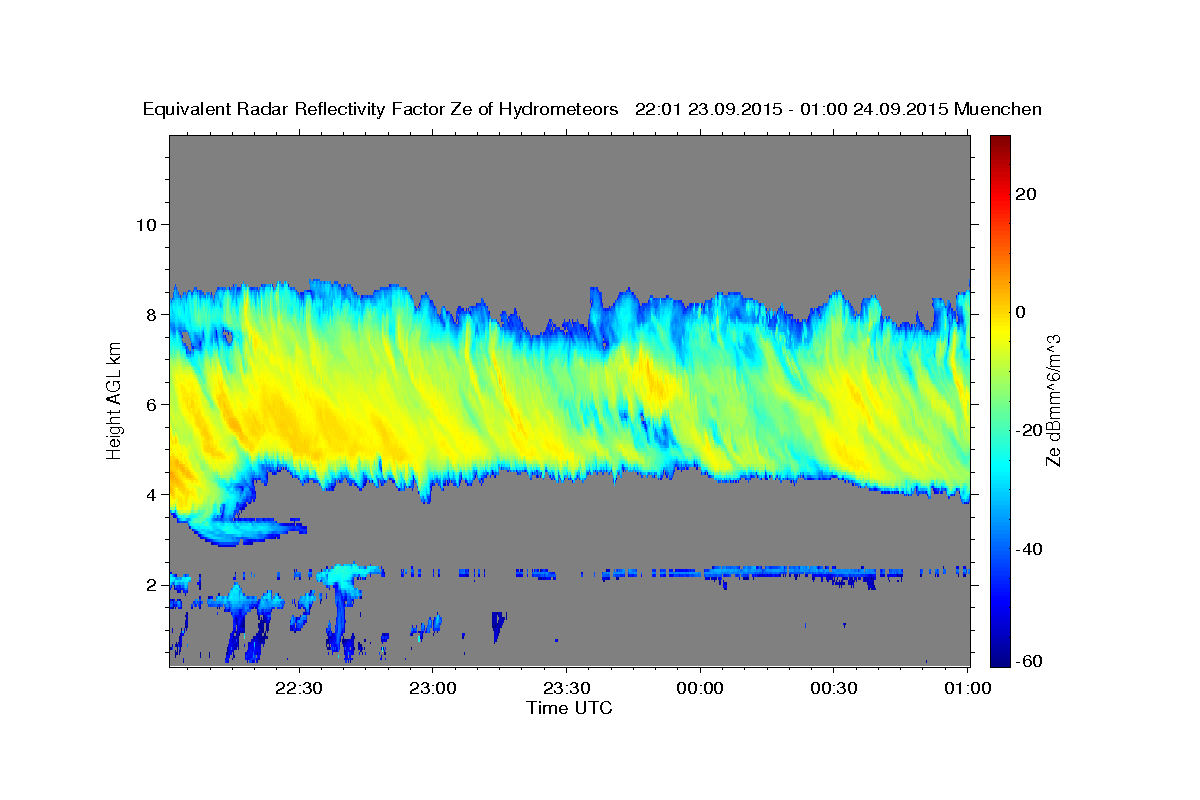Pick the yellow region of the colorbar
This screenshot has width=1200, height=800.
[1000, 330]
